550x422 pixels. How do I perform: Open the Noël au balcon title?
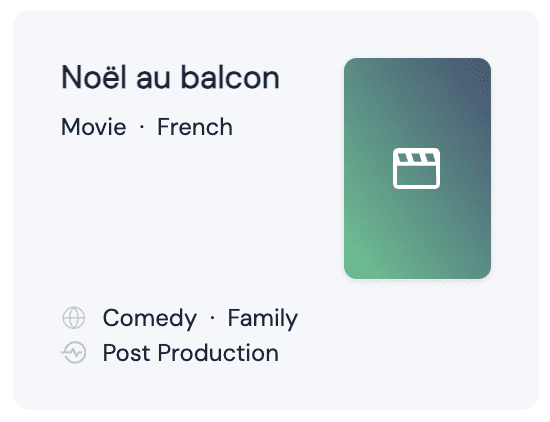170,78
